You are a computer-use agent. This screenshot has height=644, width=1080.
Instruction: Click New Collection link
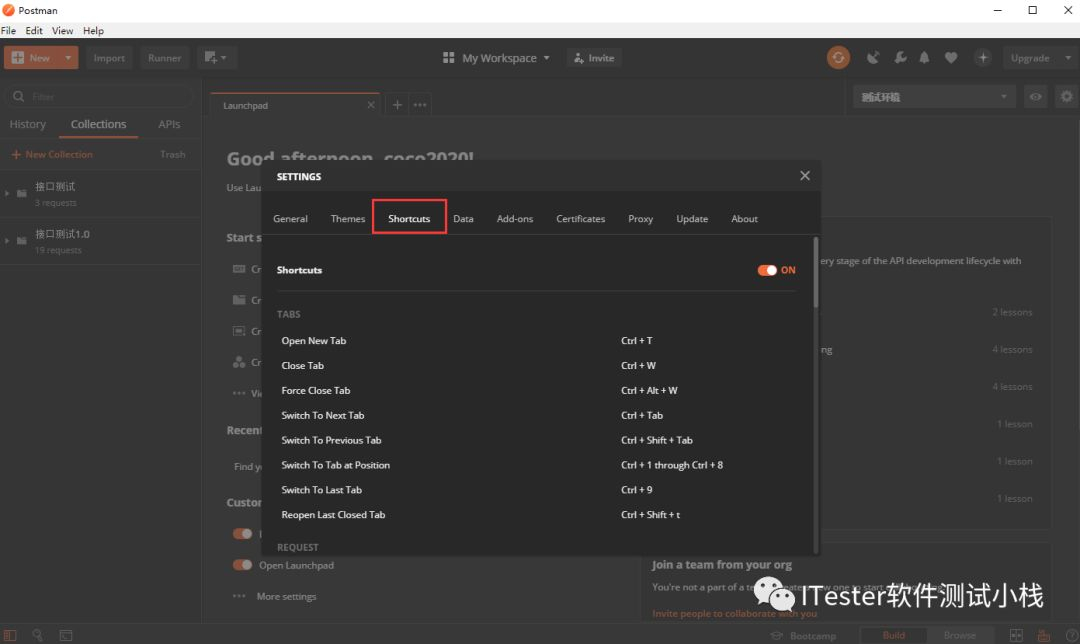pyautogui.click(x=52, y=154)
